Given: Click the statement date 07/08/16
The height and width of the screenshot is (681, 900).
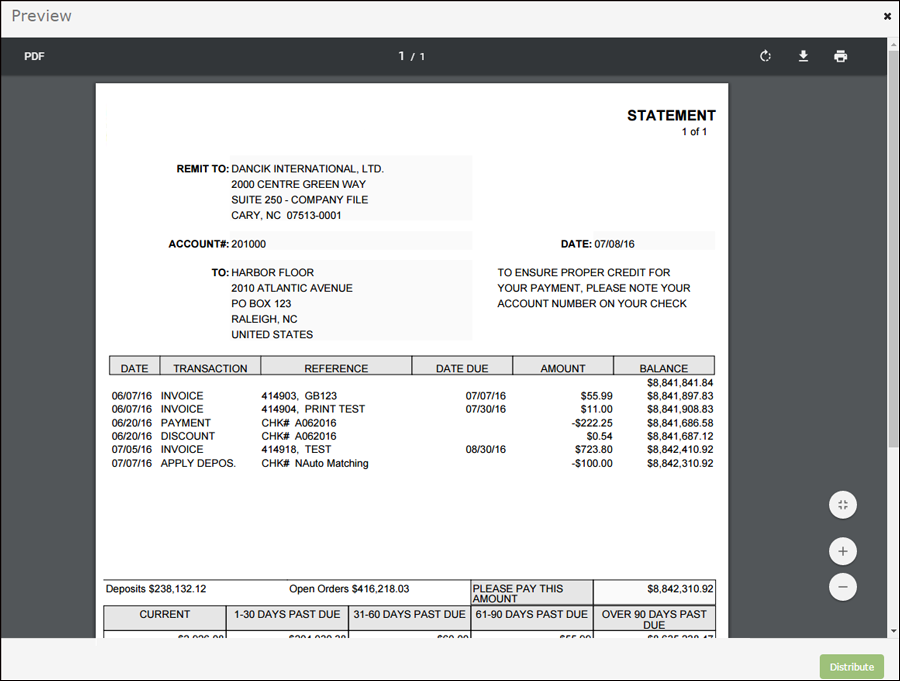Looking at the screenshot, I should click(614, 244).
